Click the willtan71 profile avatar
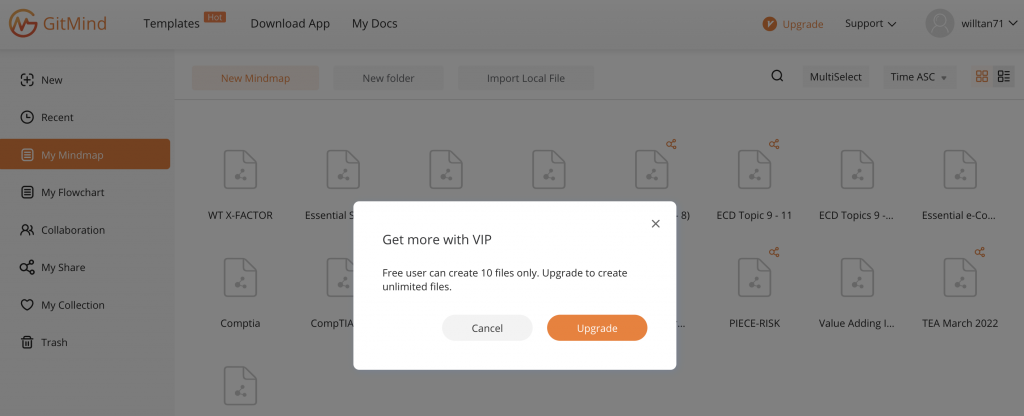The width and height of the screenshot is (1024, 416). 940,24
